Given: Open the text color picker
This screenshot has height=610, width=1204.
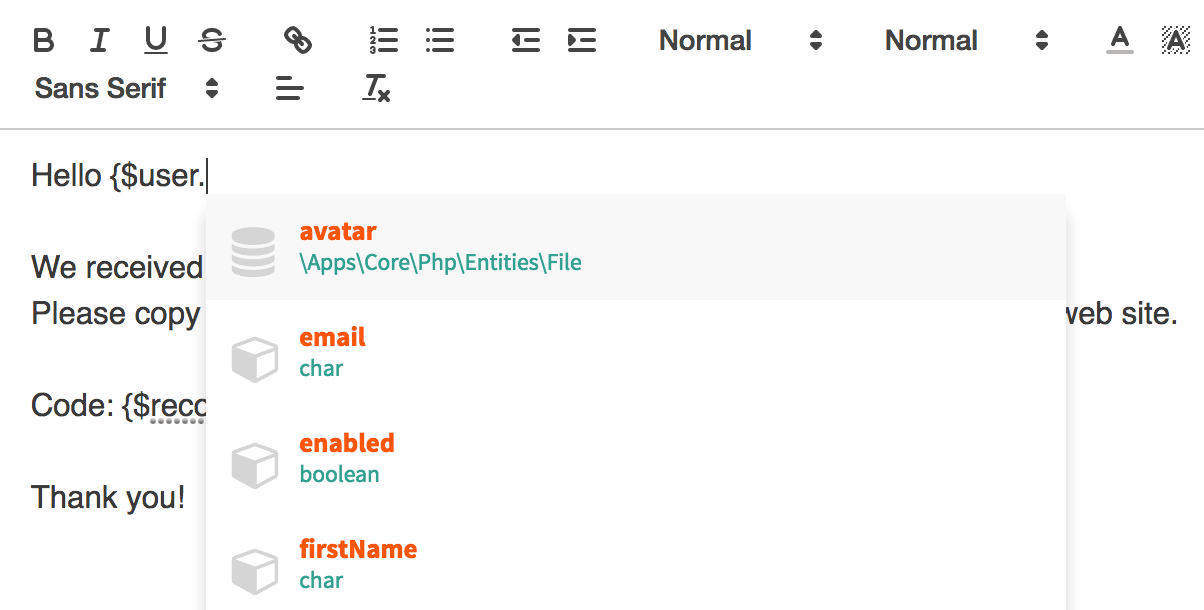Looking at the screenshot, I should point(1119,41).
